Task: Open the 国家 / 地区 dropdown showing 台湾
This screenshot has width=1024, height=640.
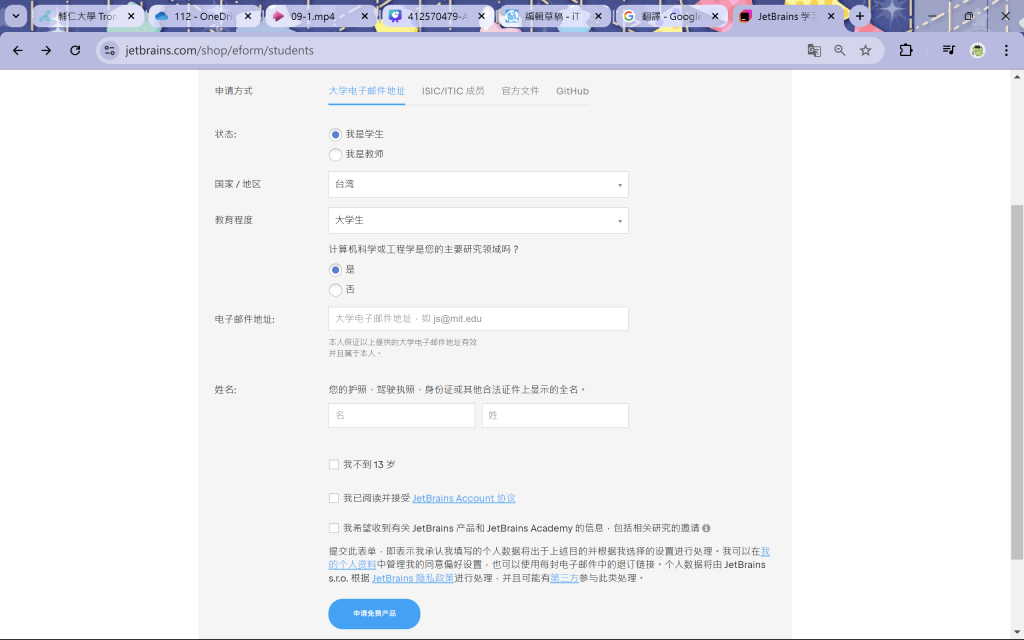Action: 478,184
